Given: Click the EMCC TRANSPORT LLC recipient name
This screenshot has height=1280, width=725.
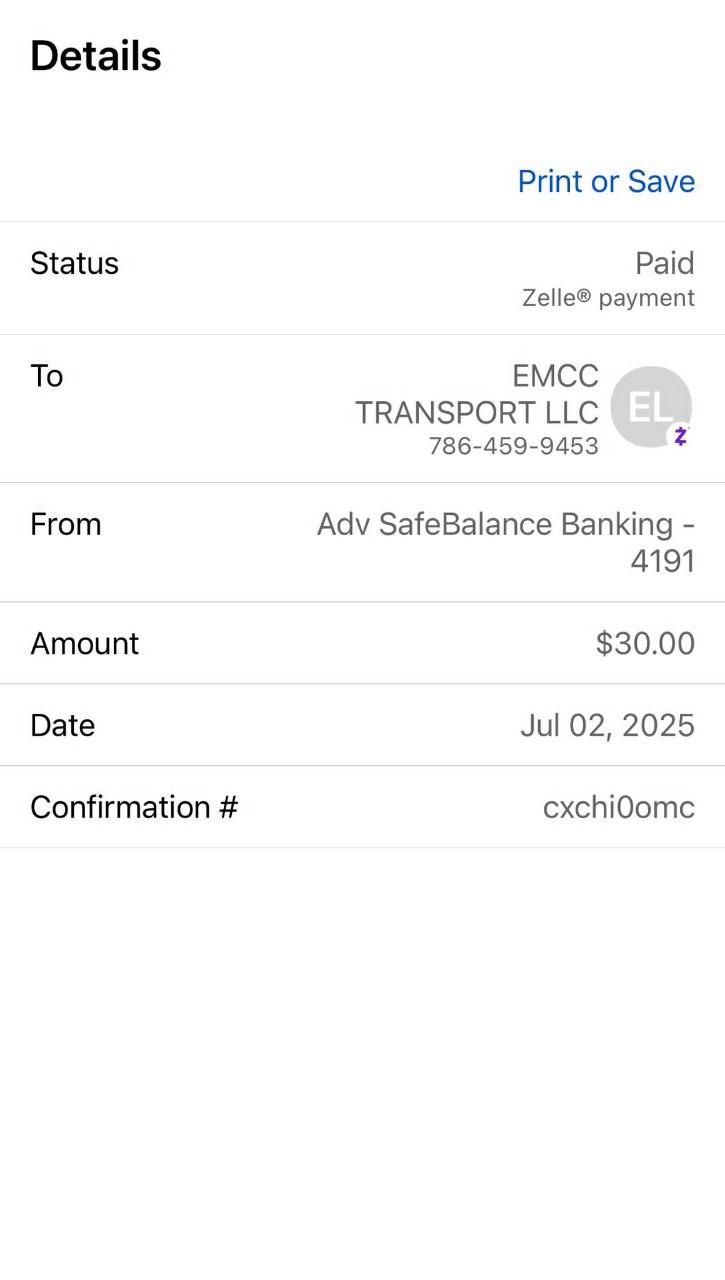Looking at the screenshot, I should pos(477,394).
